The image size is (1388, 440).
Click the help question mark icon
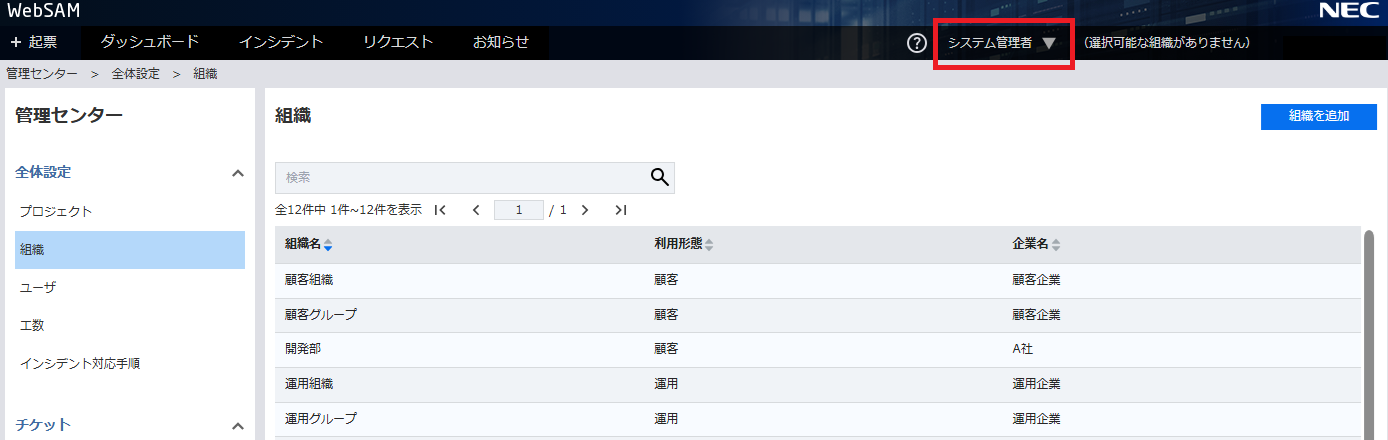(x=916, y=43)
